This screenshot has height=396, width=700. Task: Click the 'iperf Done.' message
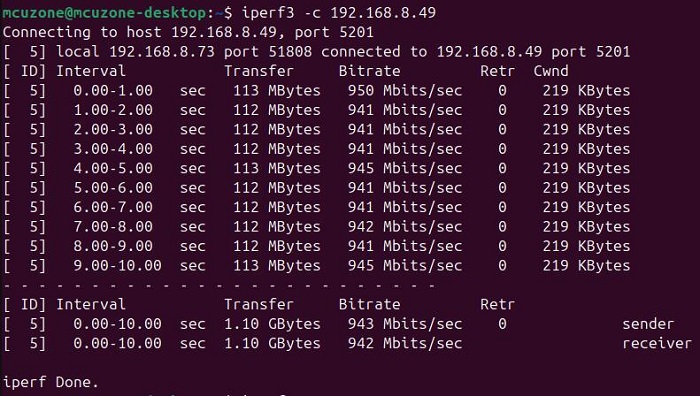pos(50,382)
